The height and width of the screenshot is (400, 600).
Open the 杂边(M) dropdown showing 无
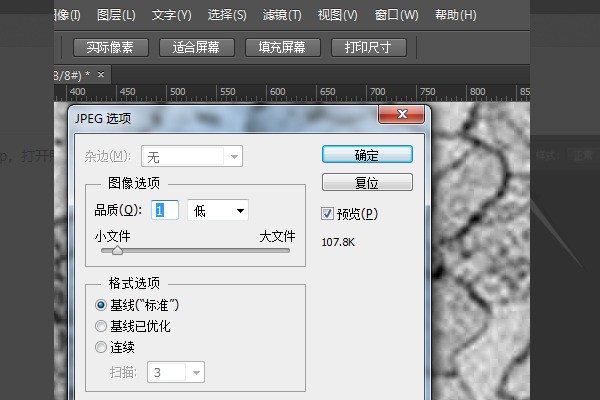click(x=192, y=156)
